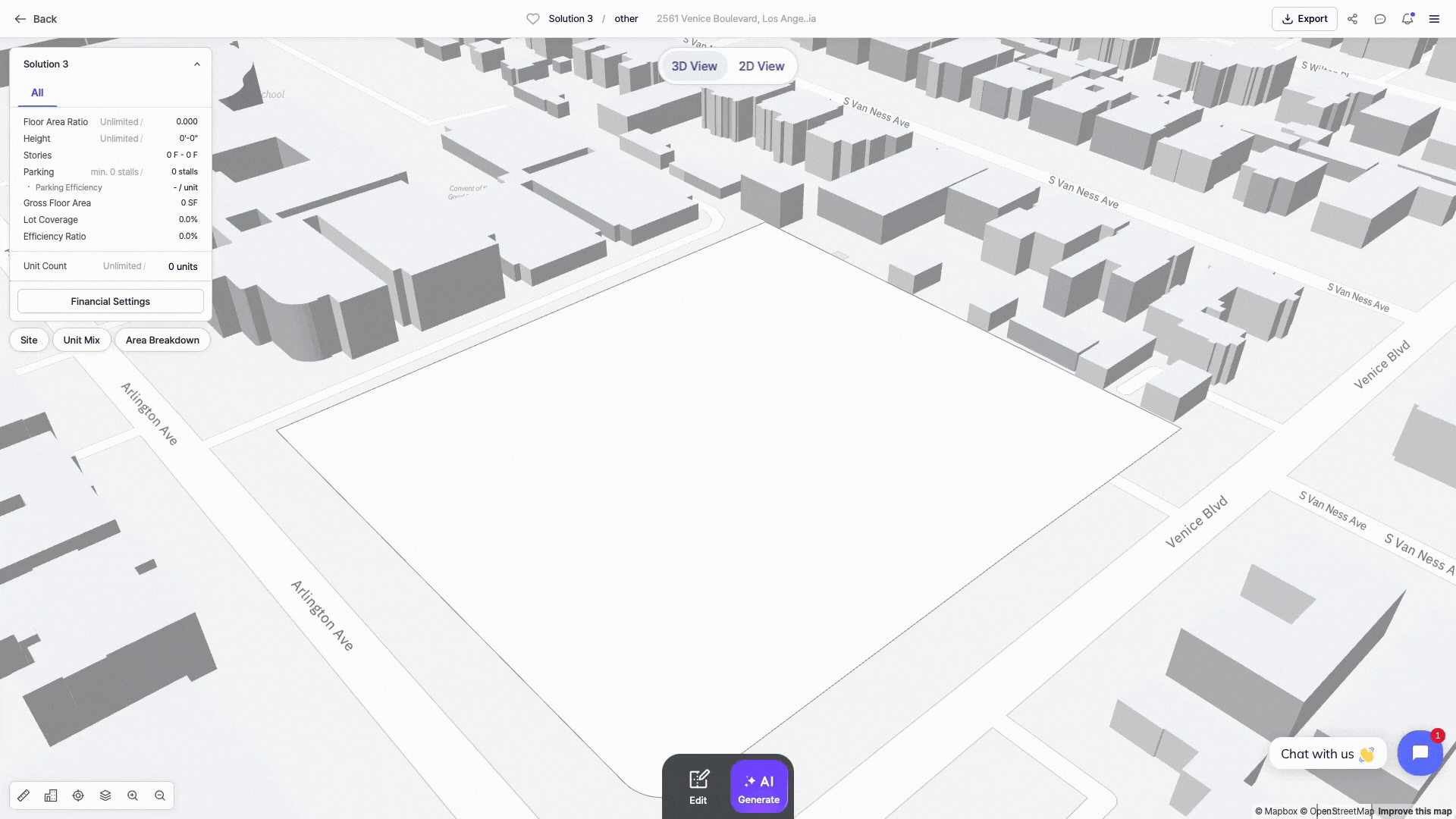Select the ruler measure tool
Screen dimensions: 1456x819
point(24,795)
